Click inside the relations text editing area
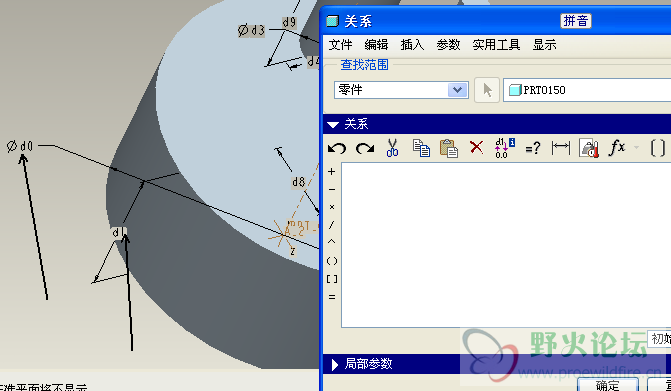671x391 pixels. tap(506, 245)
